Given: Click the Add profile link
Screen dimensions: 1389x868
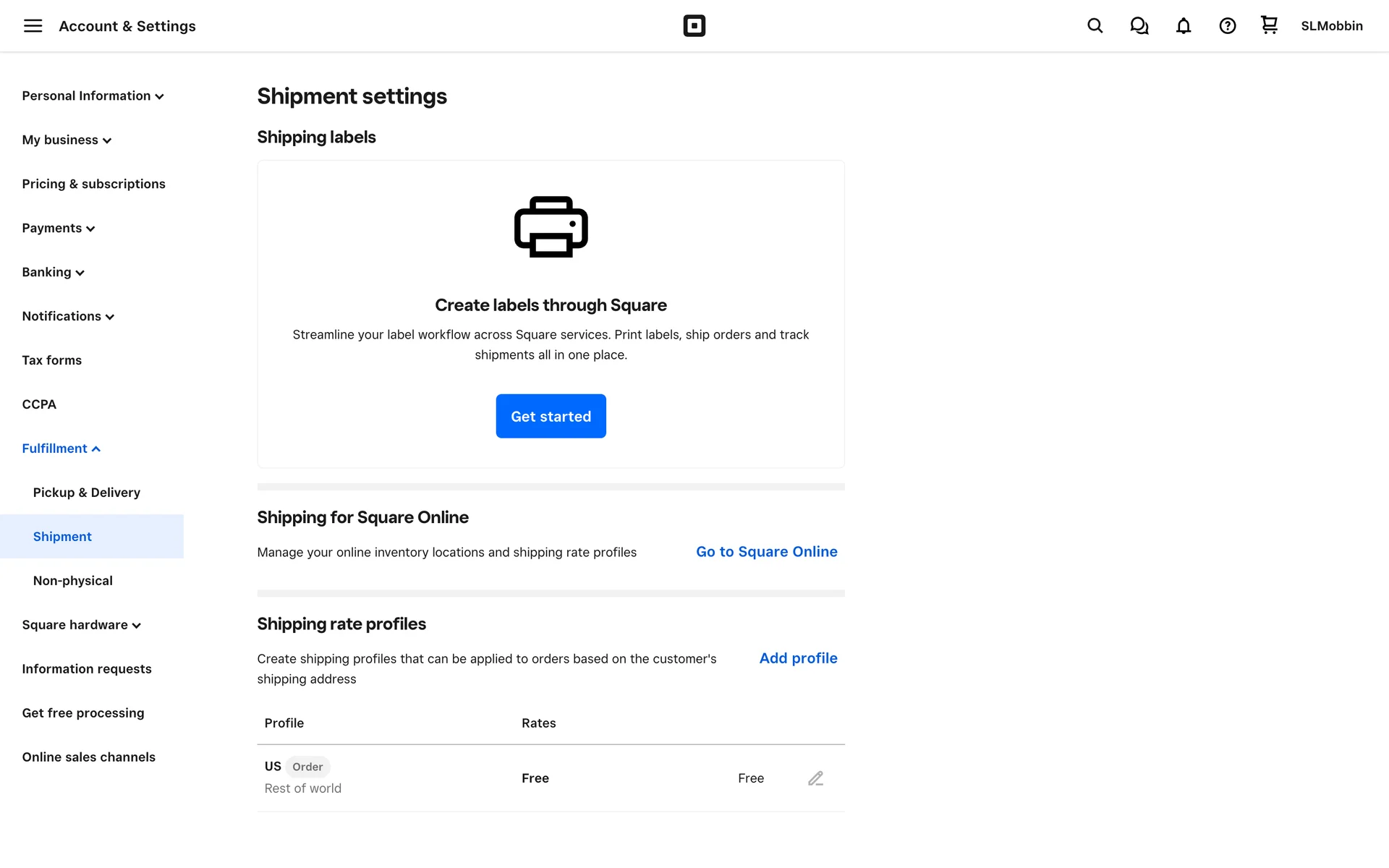Looking at the screenshot, I should [798, 658].
